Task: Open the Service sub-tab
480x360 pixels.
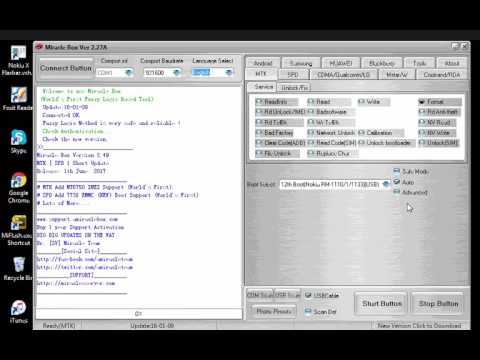Action: (263, 87)
